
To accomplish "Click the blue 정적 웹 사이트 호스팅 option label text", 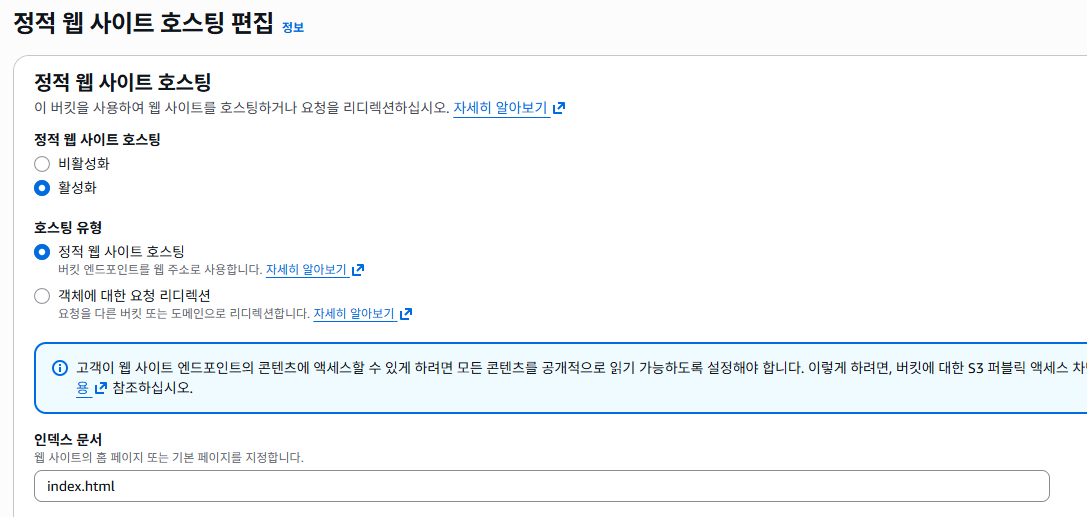I will [122, 251].
